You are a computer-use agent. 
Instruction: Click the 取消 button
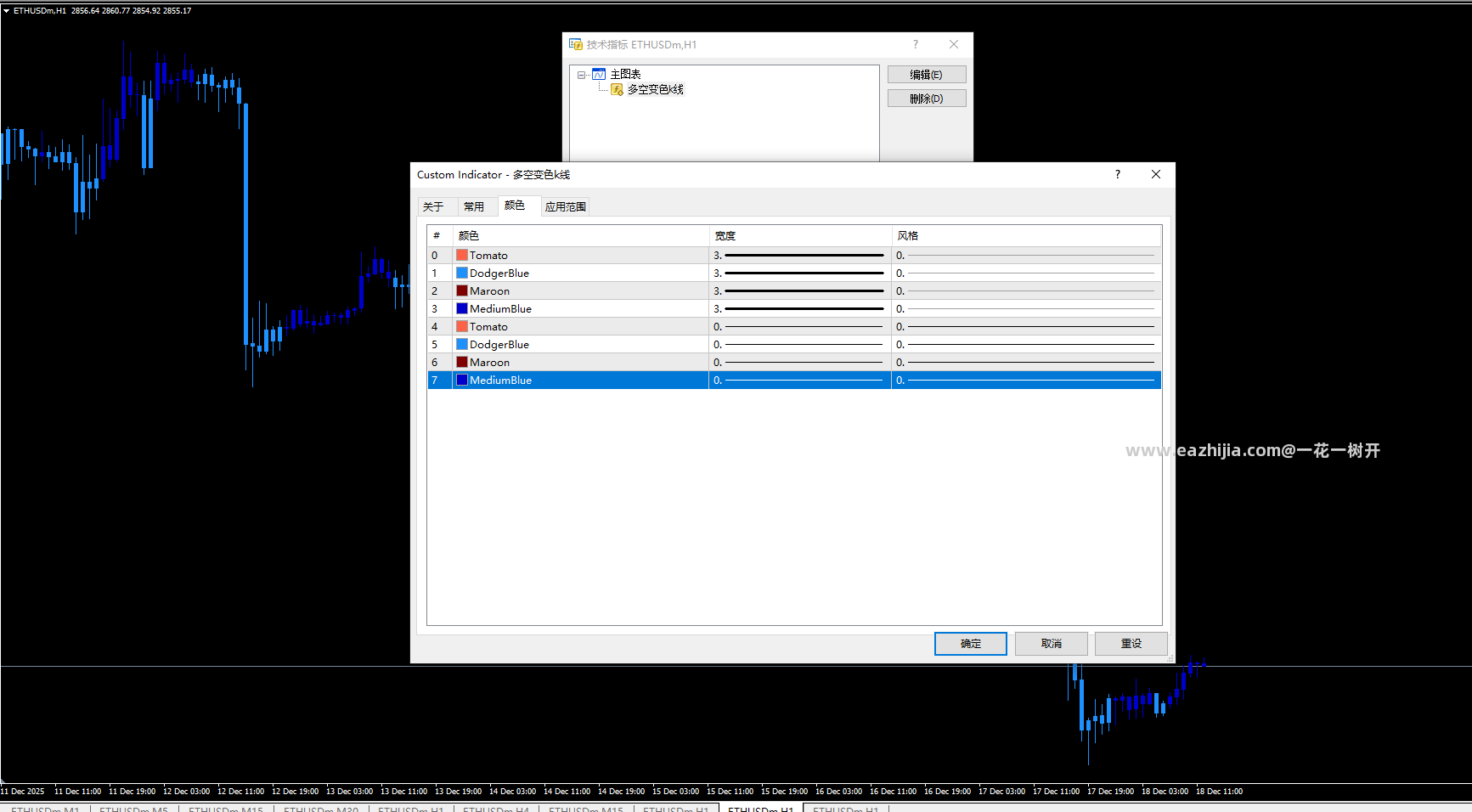(1052, 644)
